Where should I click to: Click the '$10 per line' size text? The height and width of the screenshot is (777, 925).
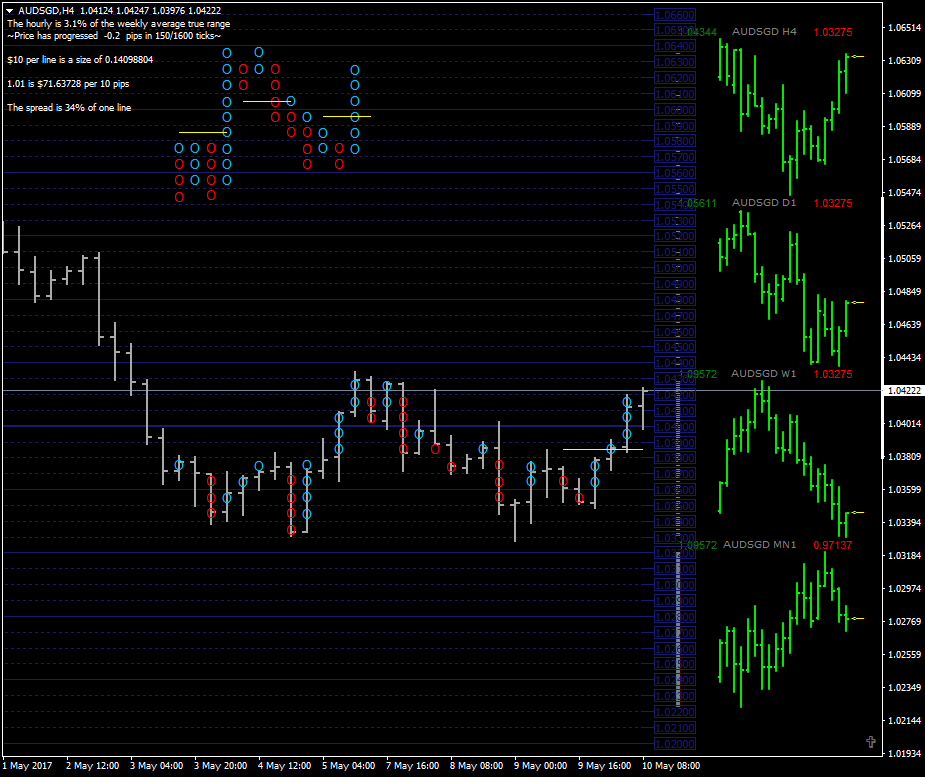80,60
